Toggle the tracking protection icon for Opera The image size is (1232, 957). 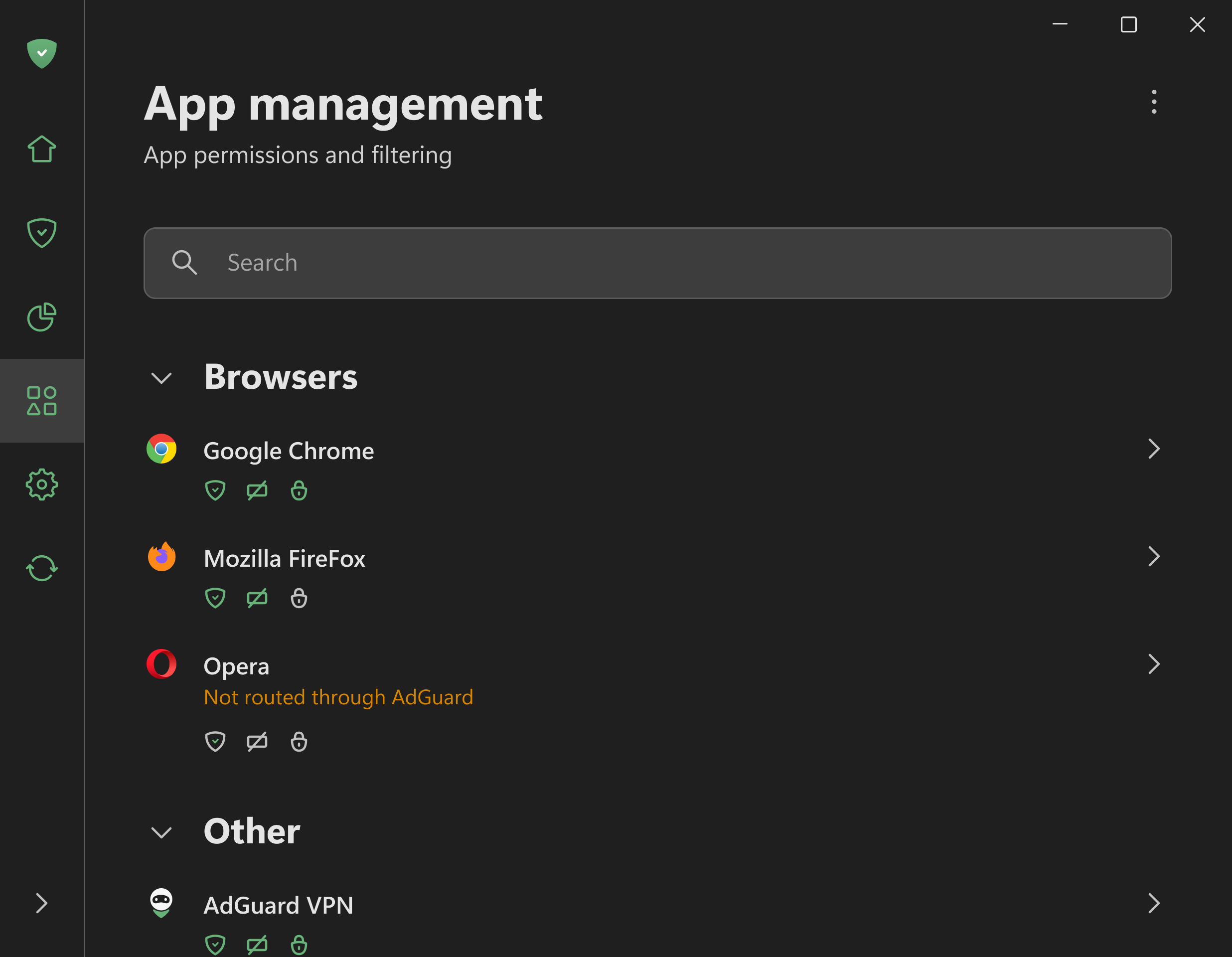tap(257, 742)
